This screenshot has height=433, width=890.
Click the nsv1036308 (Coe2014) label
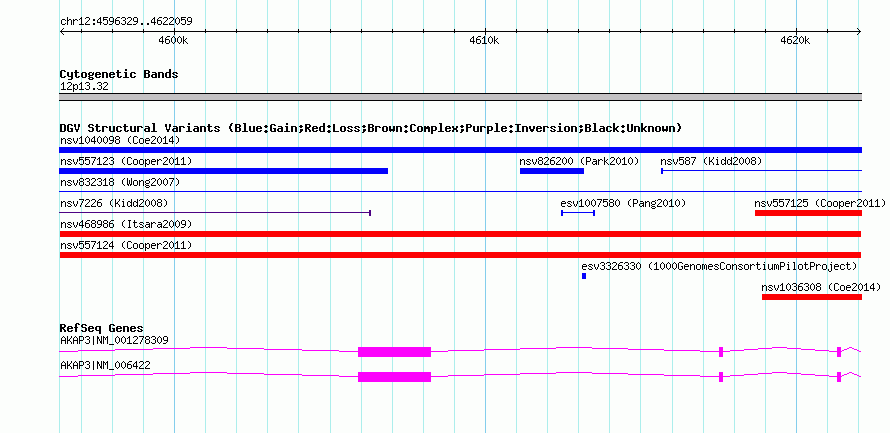(821, 287)
